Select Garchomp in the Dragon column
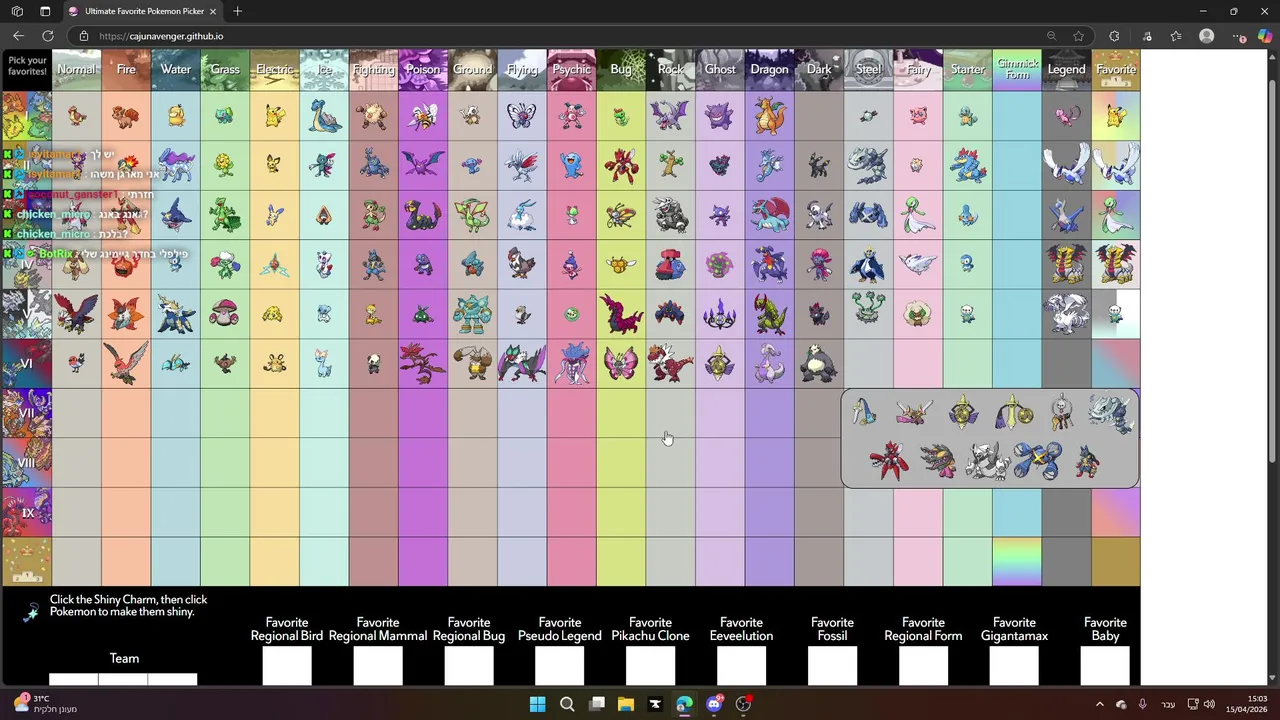 click(769, 264)
